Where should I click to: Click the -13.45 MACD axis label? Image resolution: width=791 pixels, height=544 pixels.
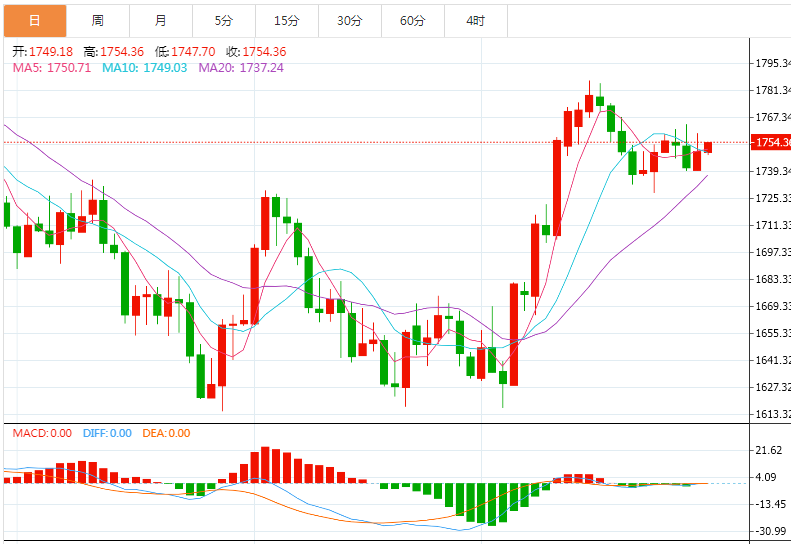pyautogui.click(x=770, y=505)
